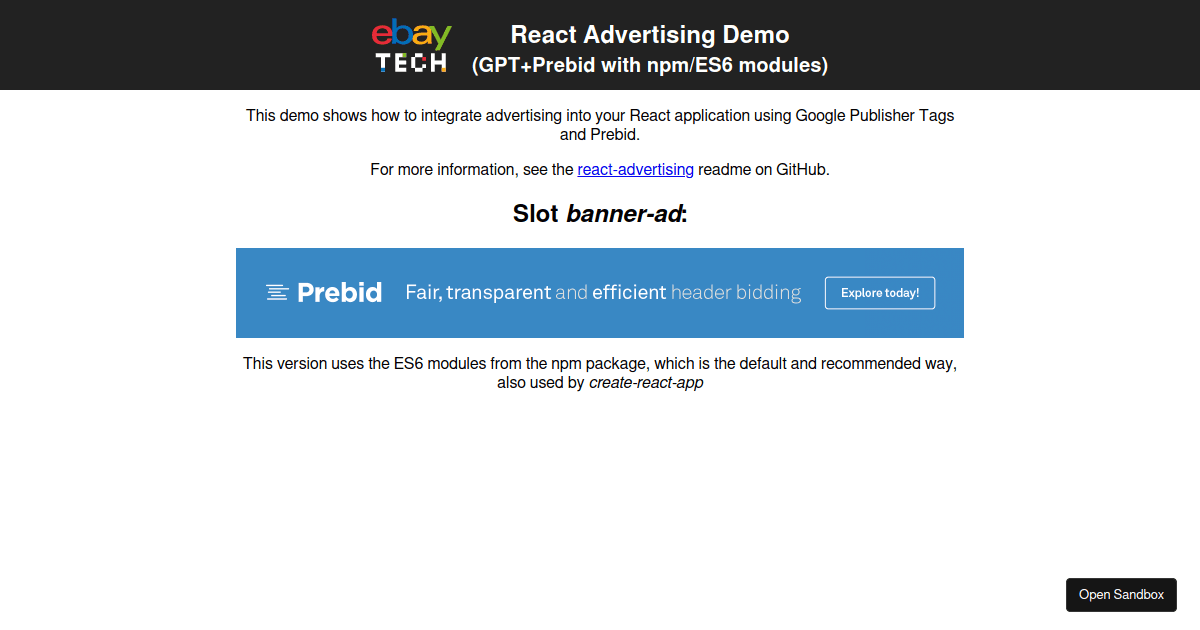This screenshot has width=1200, height=630.
Task: Click the Open Sandbox button
Action: (1121, 594)
